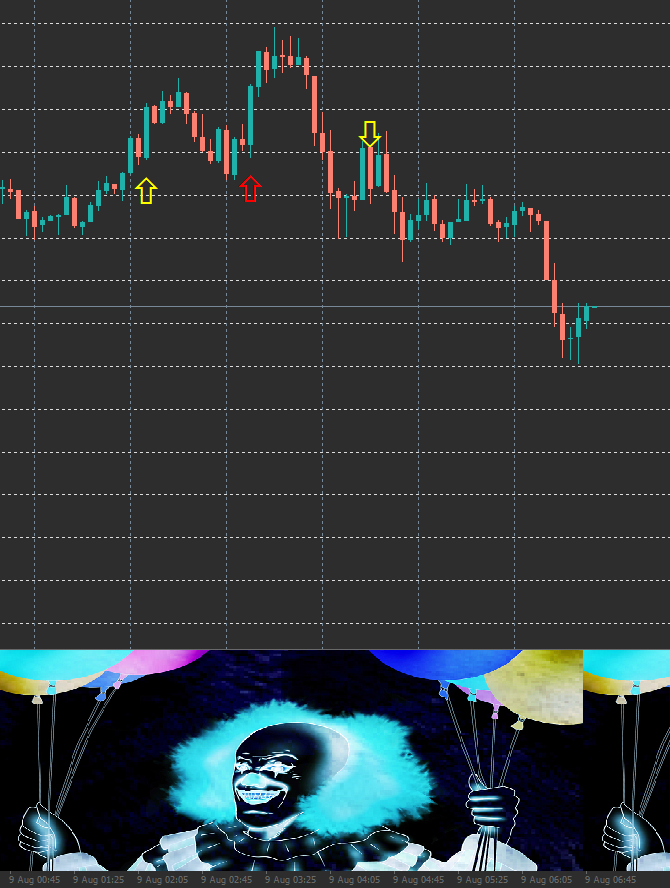Click the latest green candle at chart end
Image resolution: width=670 pixels, height=888 pixels.
pyautogui.click(x=587, y=315)
